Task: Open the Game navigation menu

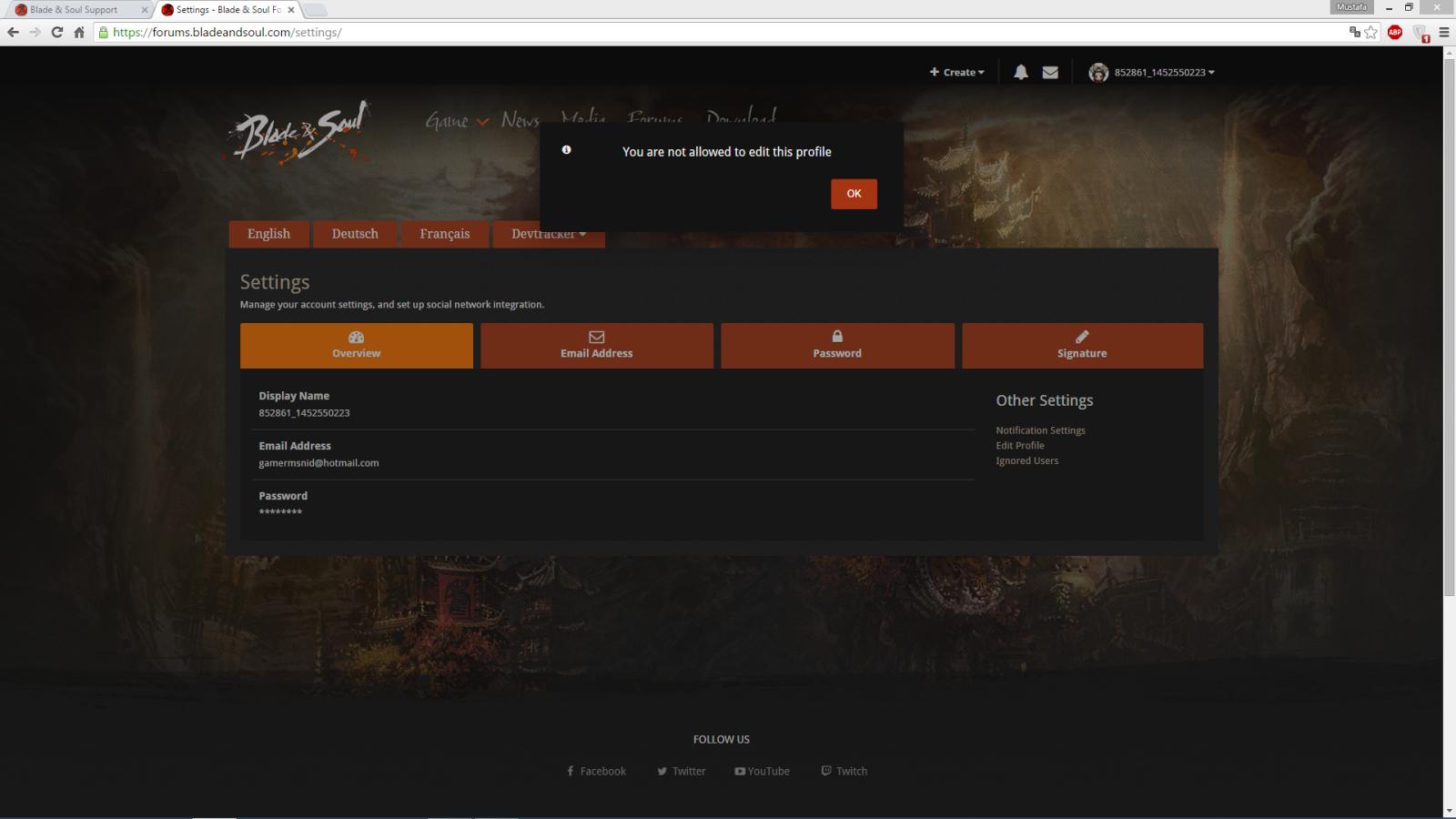Action: point(457,120)
